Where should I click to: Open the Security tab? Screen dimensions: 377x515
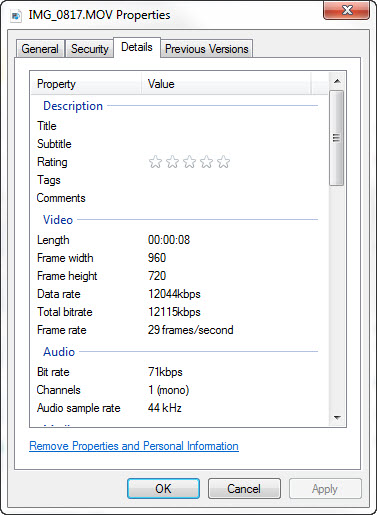pos(90,49)
